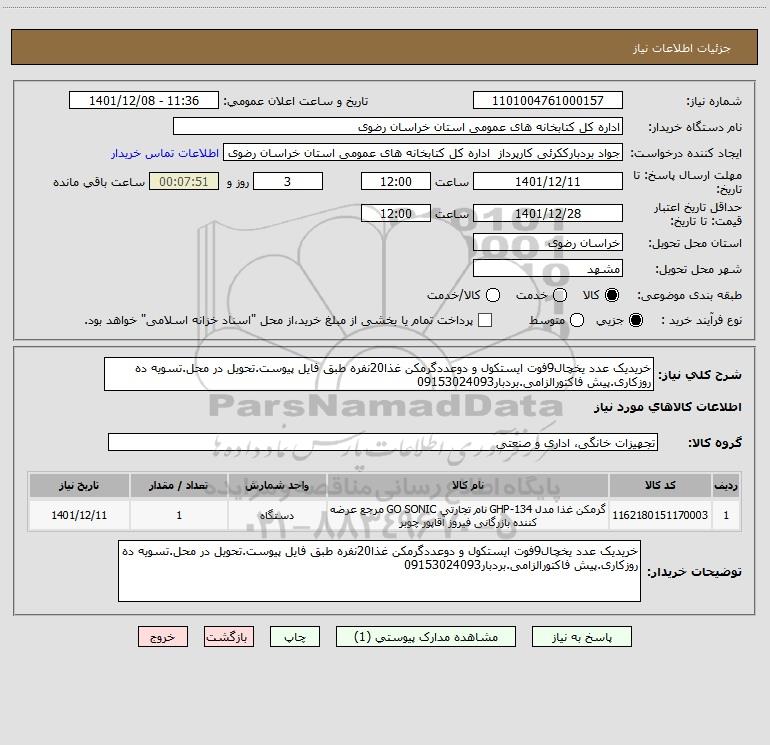Screen dimensions: 770x745
Task: Click the ایجاد کننده درخواست field
Action: pos(423,153)
